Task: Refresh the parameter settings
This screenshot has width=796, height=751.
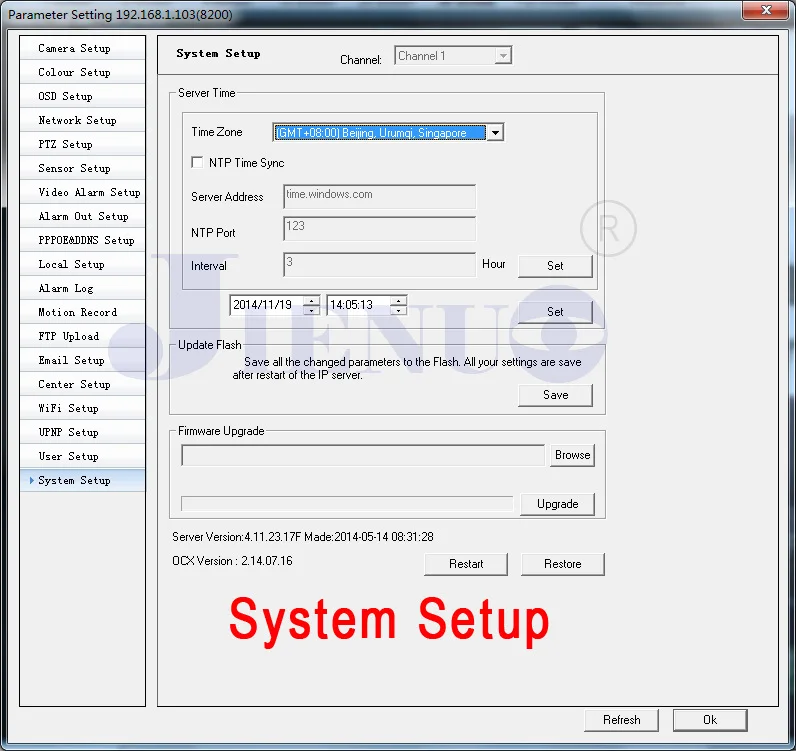Action: point(621,720)
